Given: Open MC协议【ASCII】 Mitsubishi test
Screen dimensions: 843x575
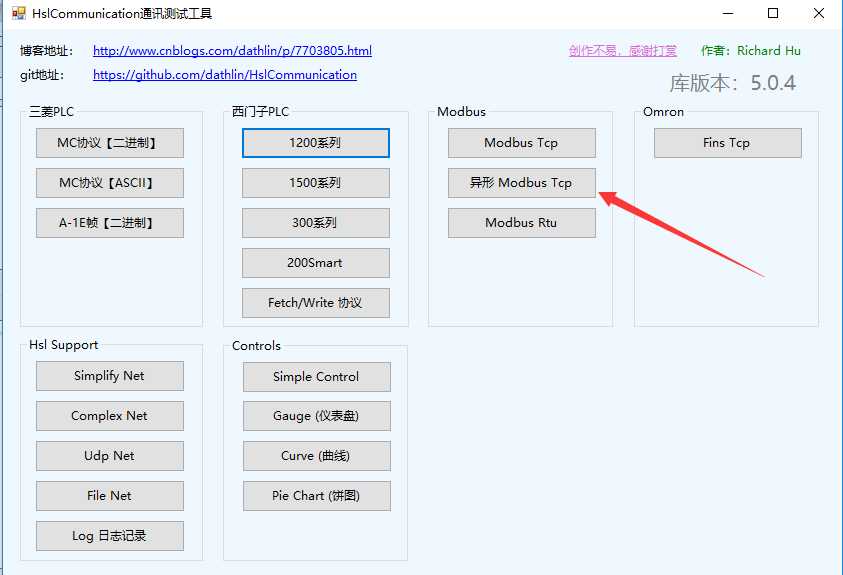Looking at the screenshot, I should (110, 183).
